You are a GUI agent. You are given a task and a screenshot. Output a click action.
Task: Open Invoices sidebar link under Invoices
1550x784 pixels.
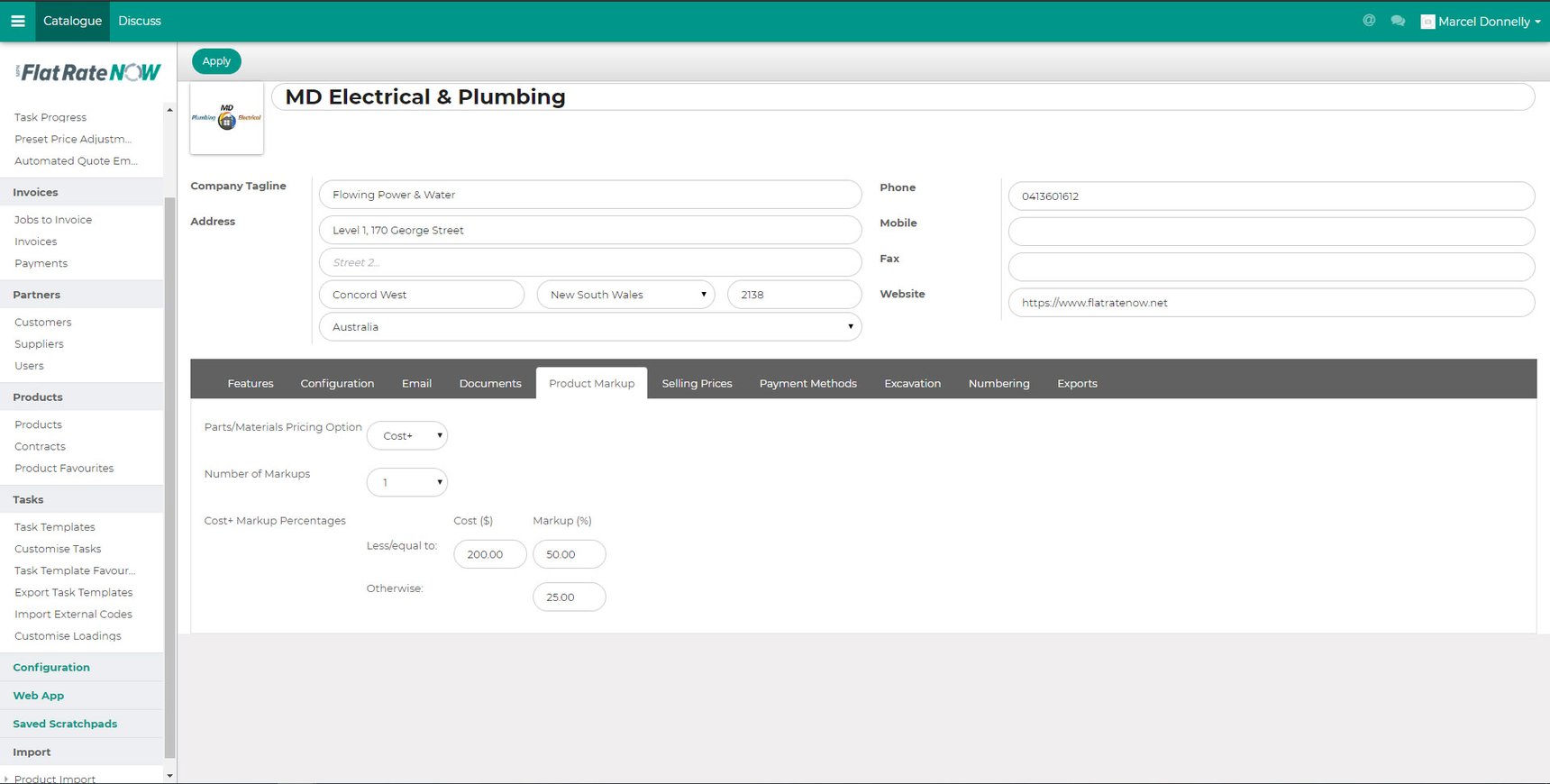click(x=36, y=242)
